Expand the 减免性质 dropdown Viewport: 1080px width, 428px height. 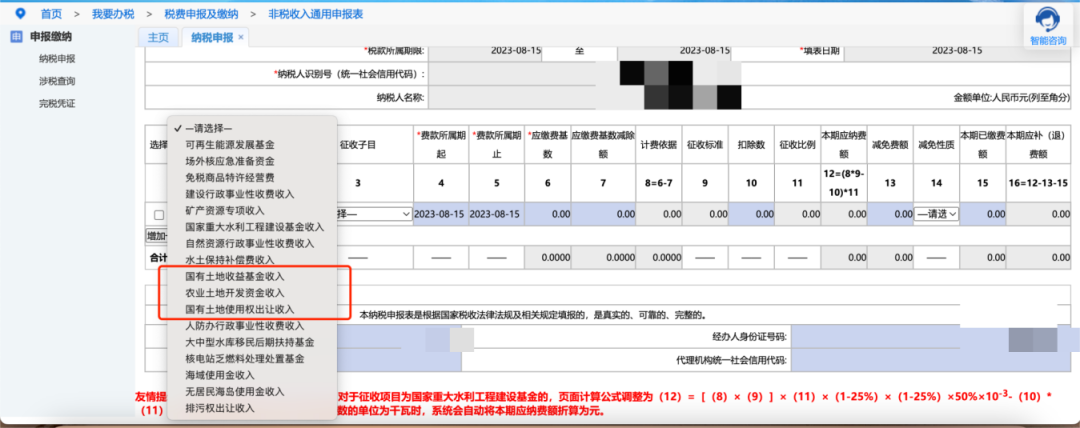pos(937,214)
